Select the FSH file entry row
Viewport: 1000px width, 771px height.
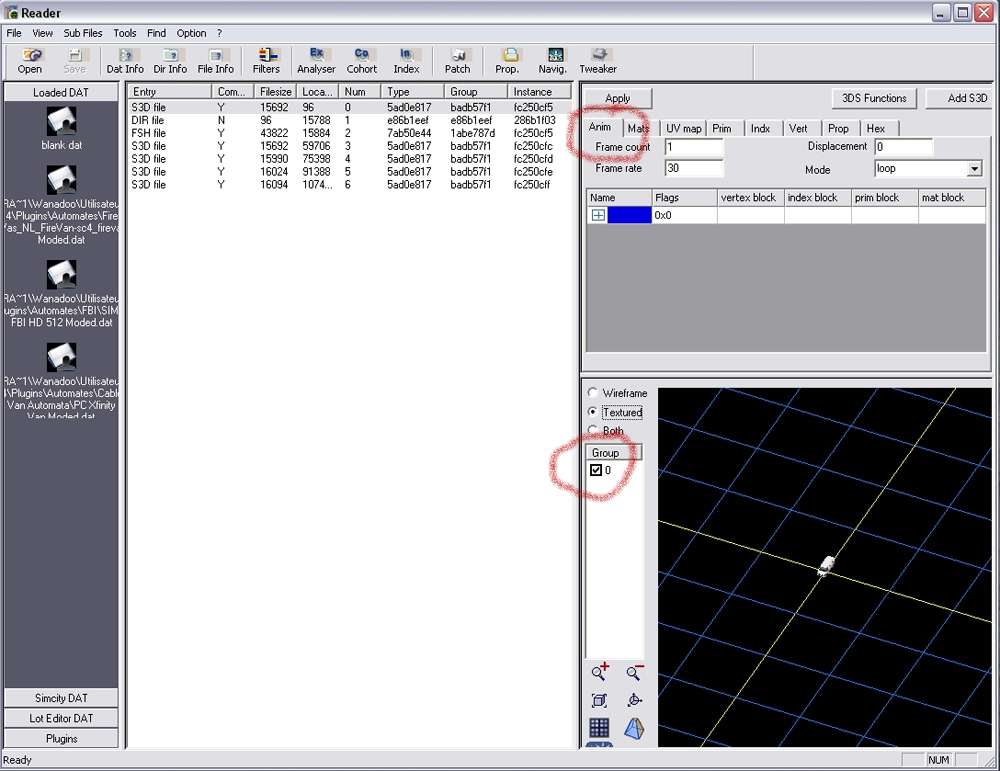pyautogui.click(x=349, y=133)
